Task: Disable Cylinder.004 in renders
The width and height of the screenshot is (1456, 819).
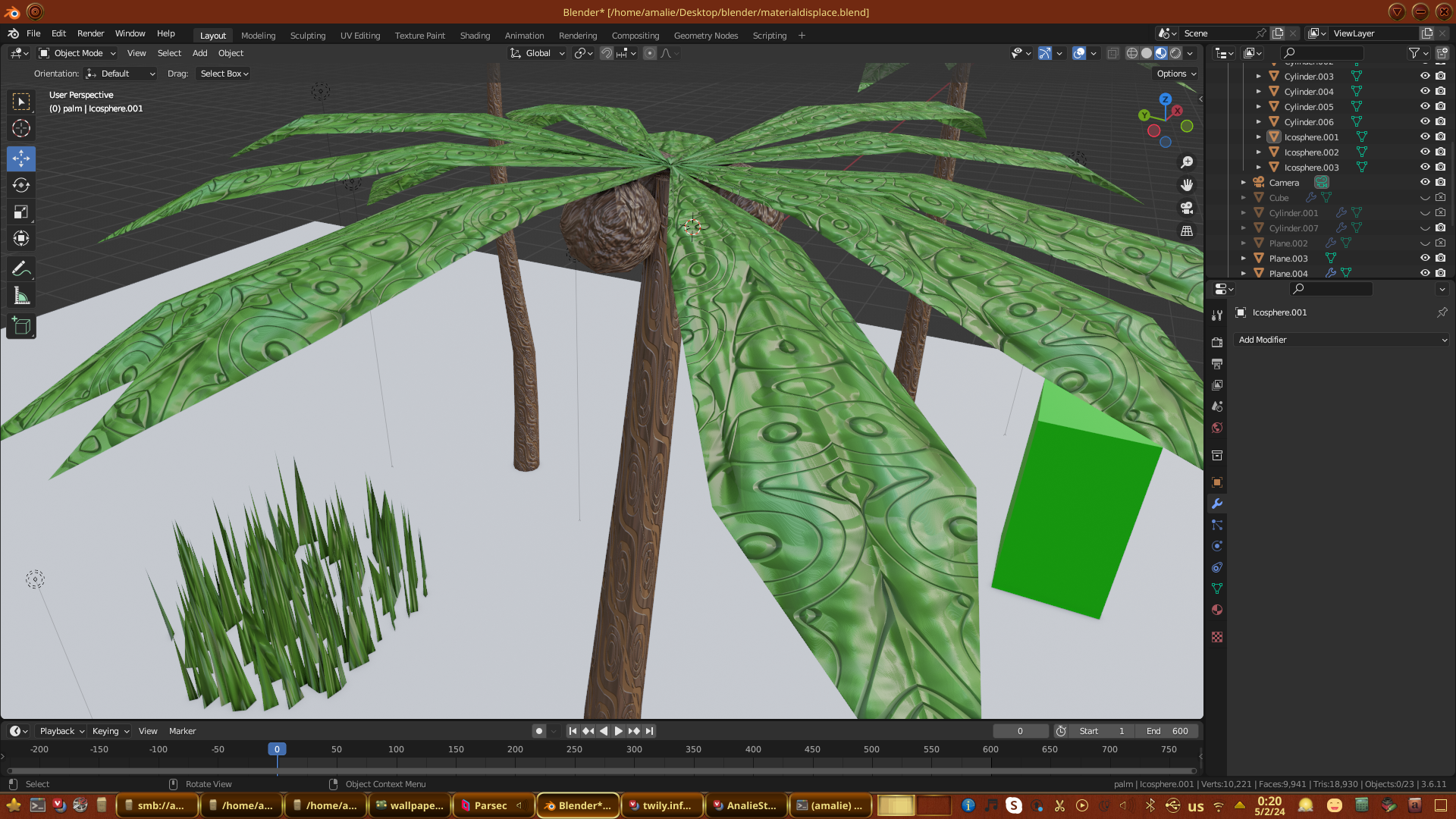Action: (1441, 92)
